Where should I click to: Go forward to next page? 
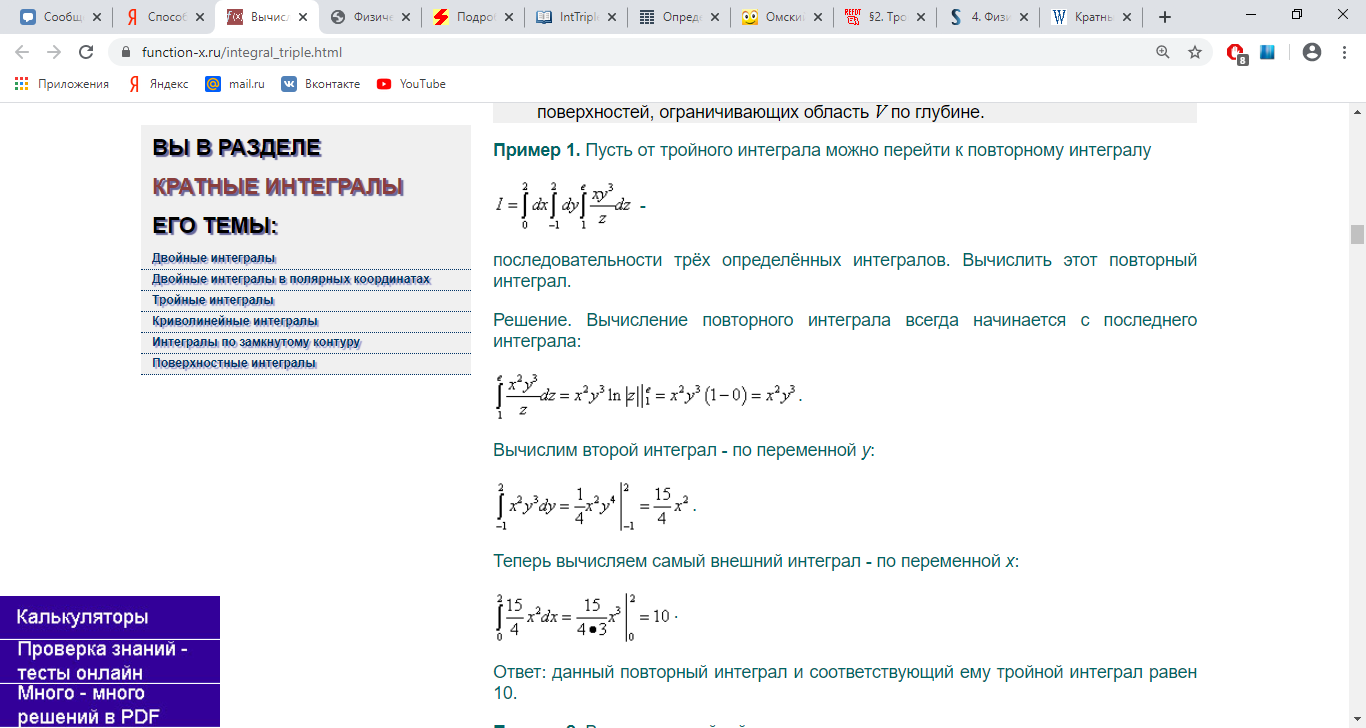pyautogui.click(x=54, y=52)
